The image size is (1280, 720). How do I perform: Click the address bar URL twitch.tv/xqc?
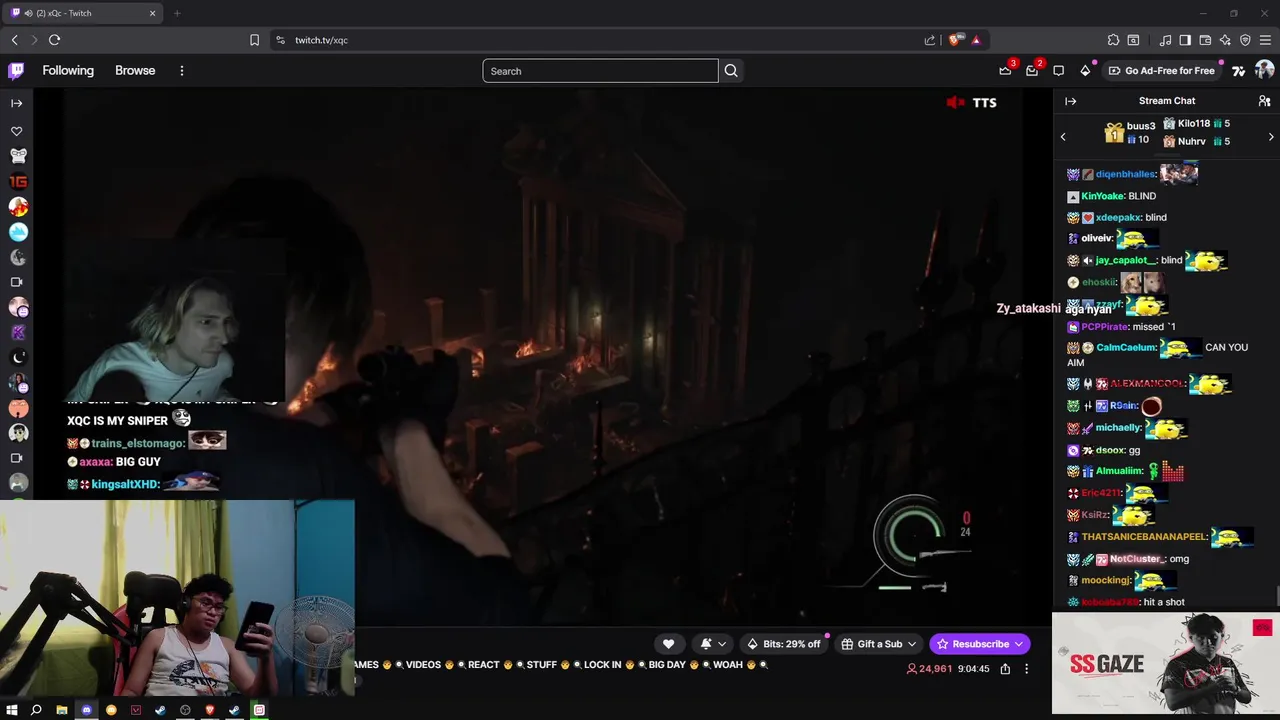coord(321,40)
